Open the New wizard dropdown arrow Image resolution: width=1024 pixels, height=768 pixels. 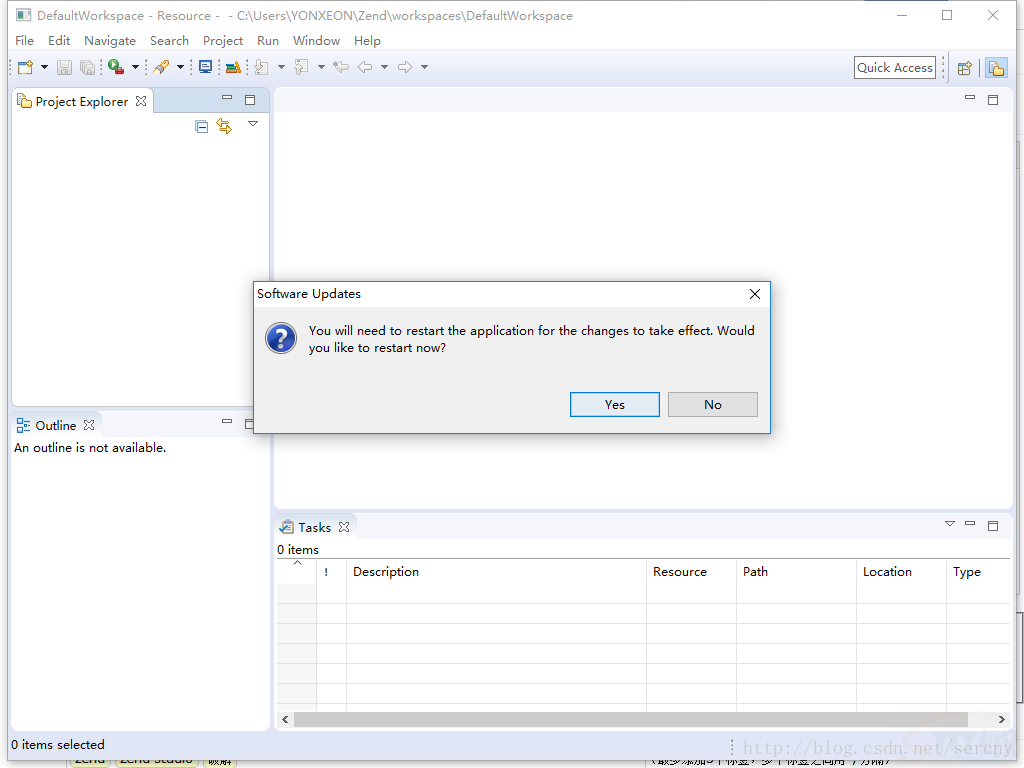click(44, 67)
